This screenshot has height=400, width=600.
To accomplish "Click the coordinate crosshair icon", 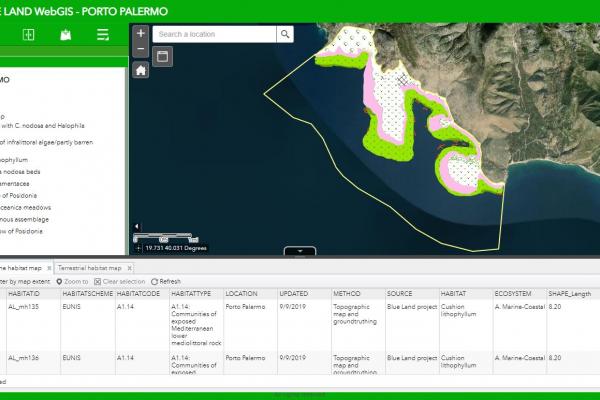I will pyautogui.click(x=138, y=248).
